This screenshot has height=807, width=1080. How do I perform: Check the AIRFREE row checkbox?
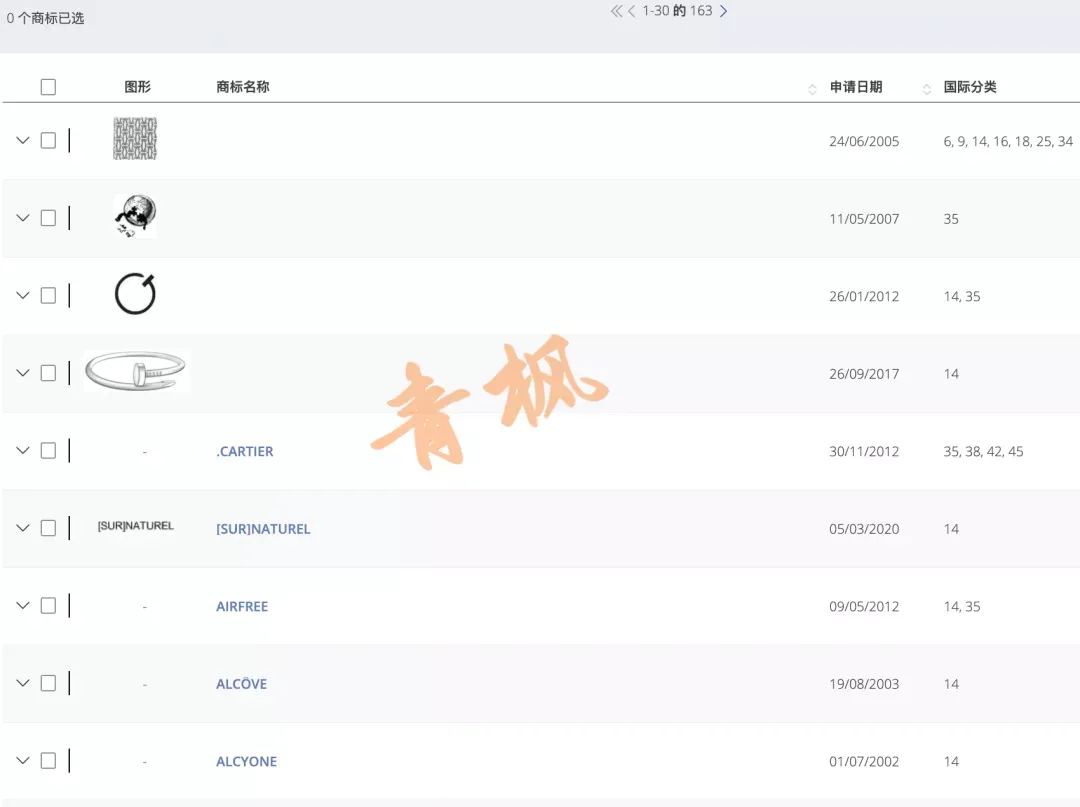48,606
